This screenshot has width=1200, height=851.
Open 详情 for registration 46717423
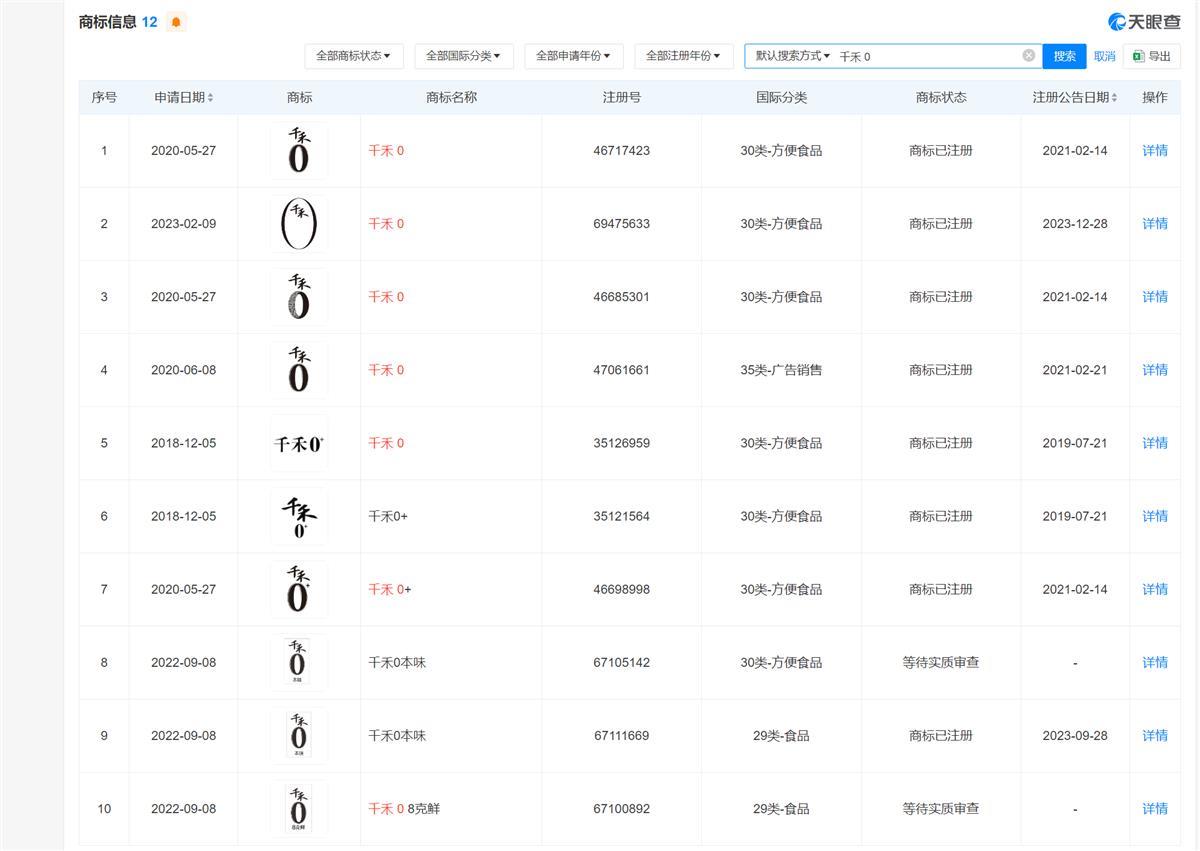point(1154,151)
